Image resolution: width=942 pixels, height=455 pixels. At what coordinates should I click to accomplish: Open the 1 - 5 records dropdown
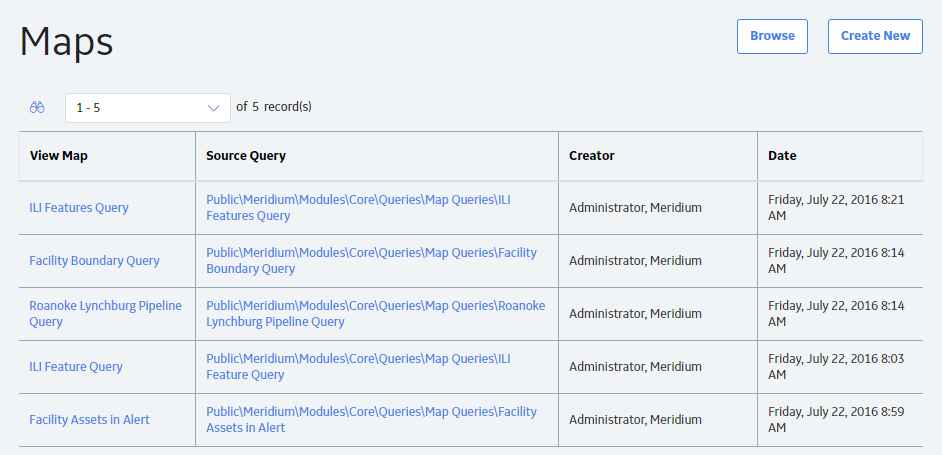pos(148,108)
